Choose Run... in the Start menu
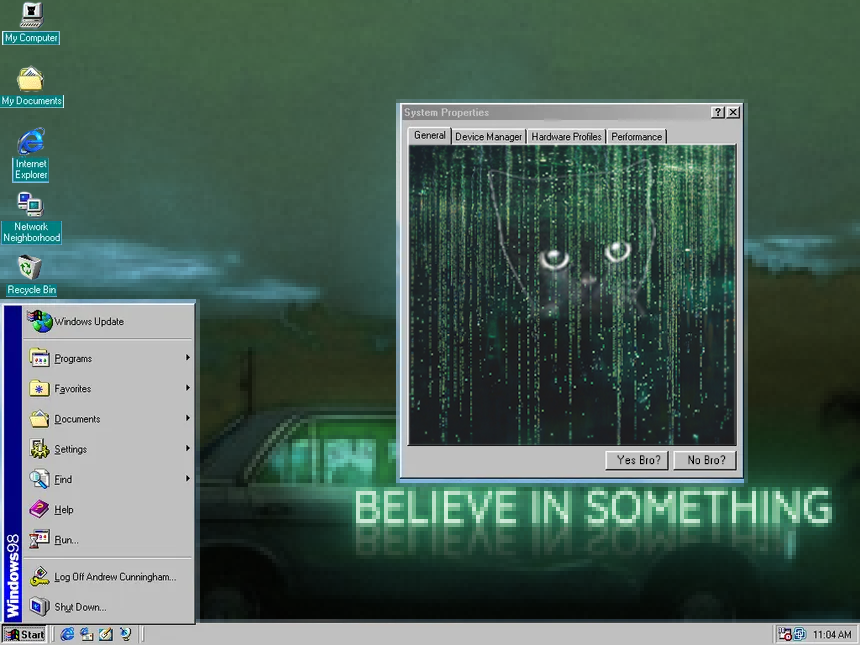The height and width of the screenshot is (645, 860). click(x=108, y=540)
